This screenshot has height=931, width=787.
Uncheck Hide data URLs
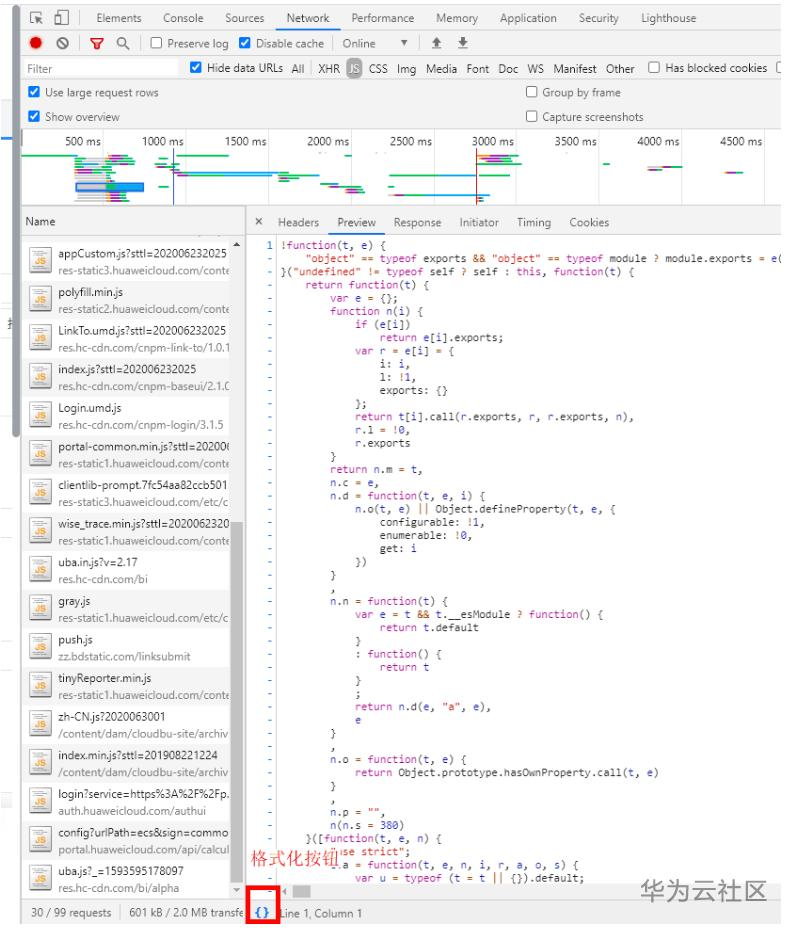tap(195, 67)
